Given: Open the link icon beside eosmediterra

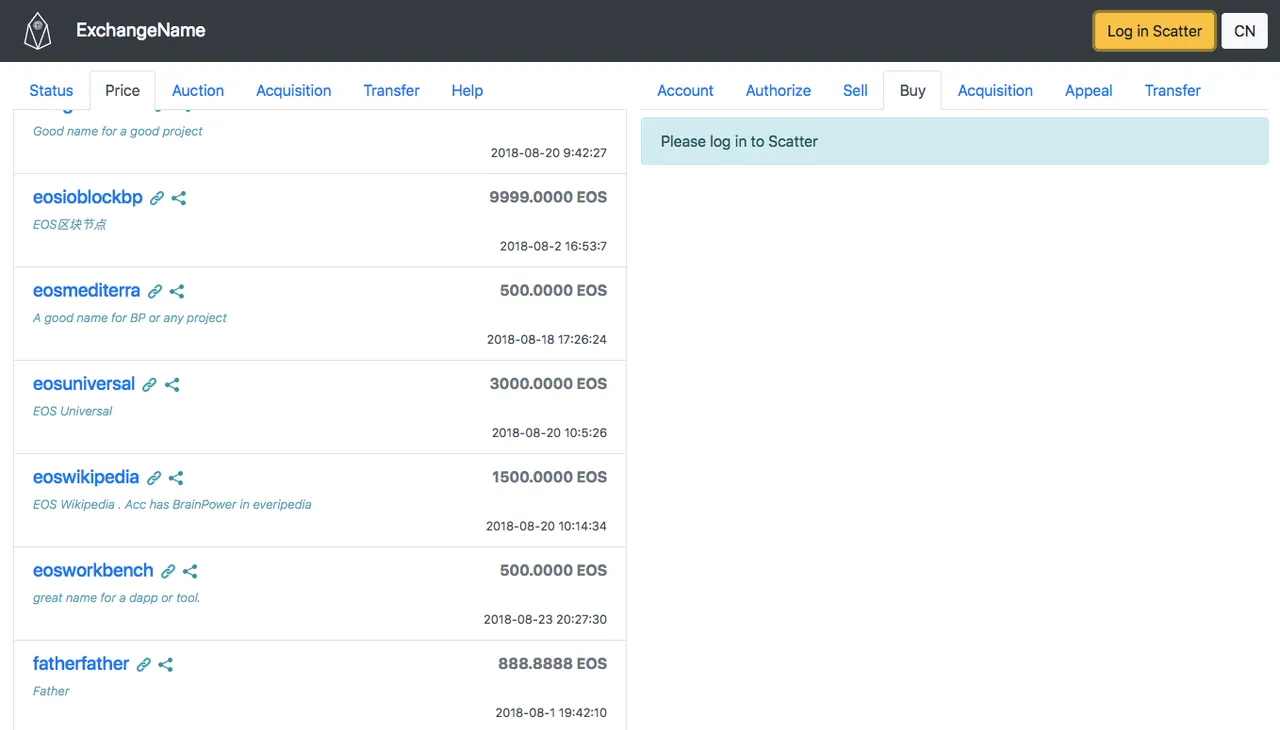Looking at the screenshot, I should pyautogui.click(x=155, y=291).
